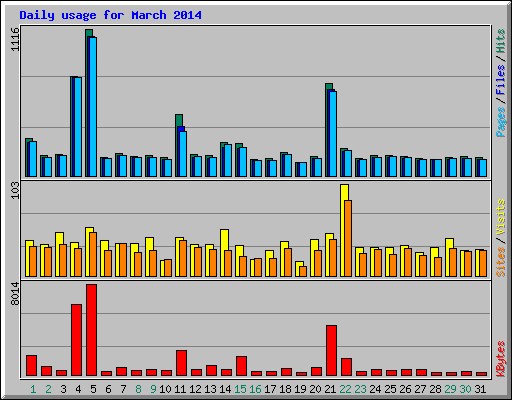Screen dimensions: 512x400
Task: Click the cyan pages bar for day 4
Action: 78,127
